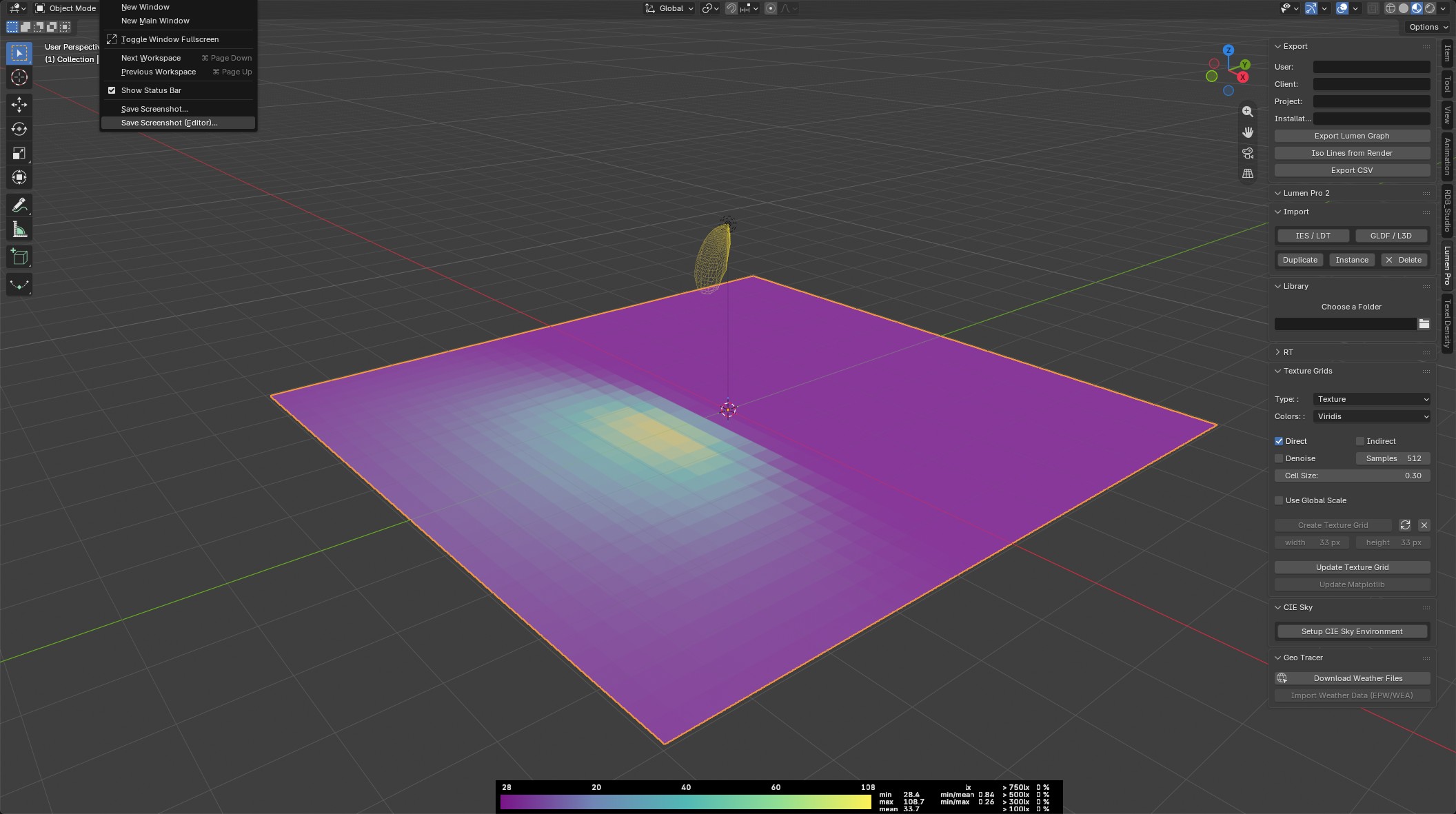Screen dimensions: 1456x814
Task: Activate the Rotate tool
Action: [19, 129]
